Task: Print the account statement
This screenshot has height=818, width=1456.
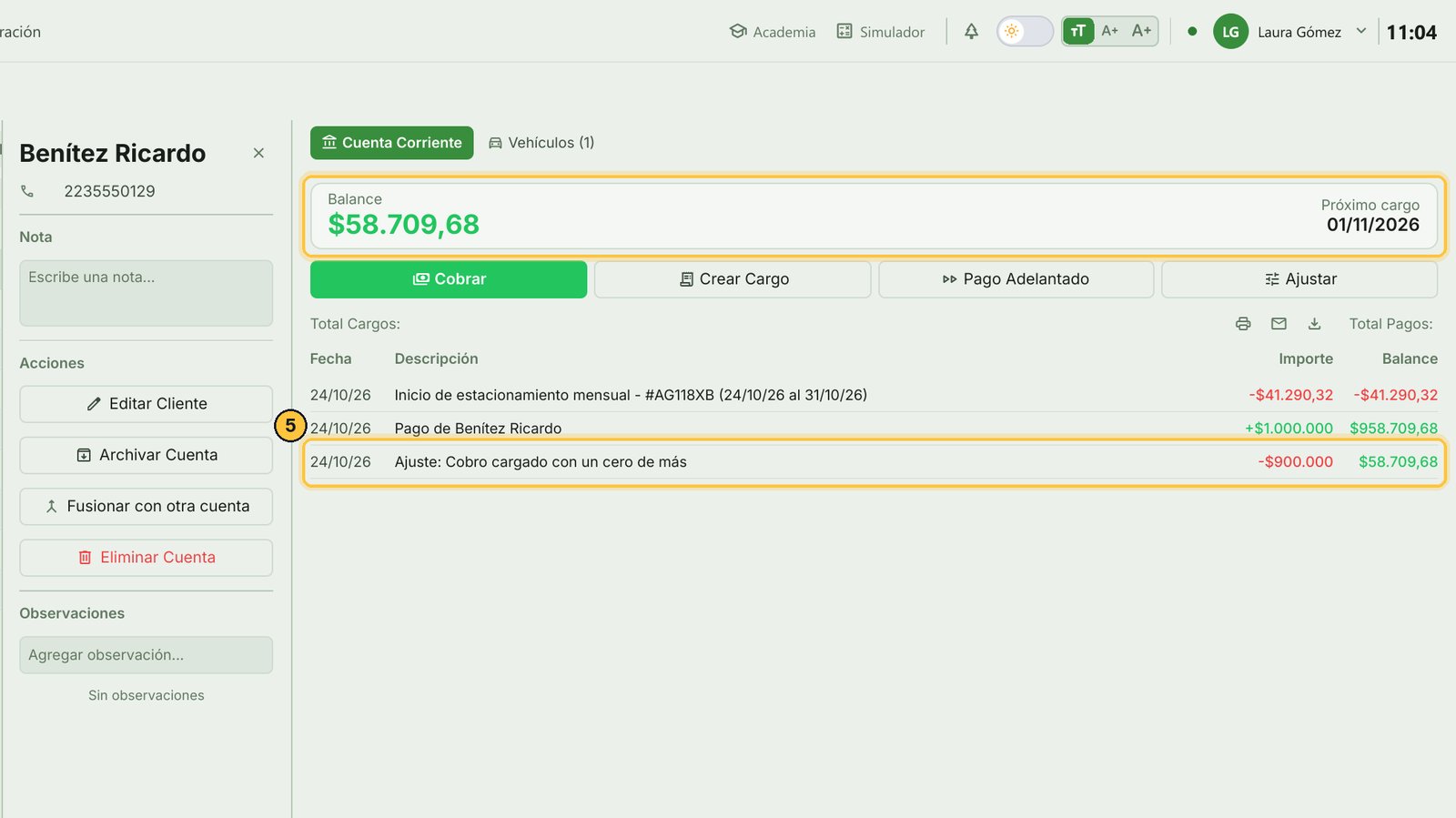Action: [1243, 324]
